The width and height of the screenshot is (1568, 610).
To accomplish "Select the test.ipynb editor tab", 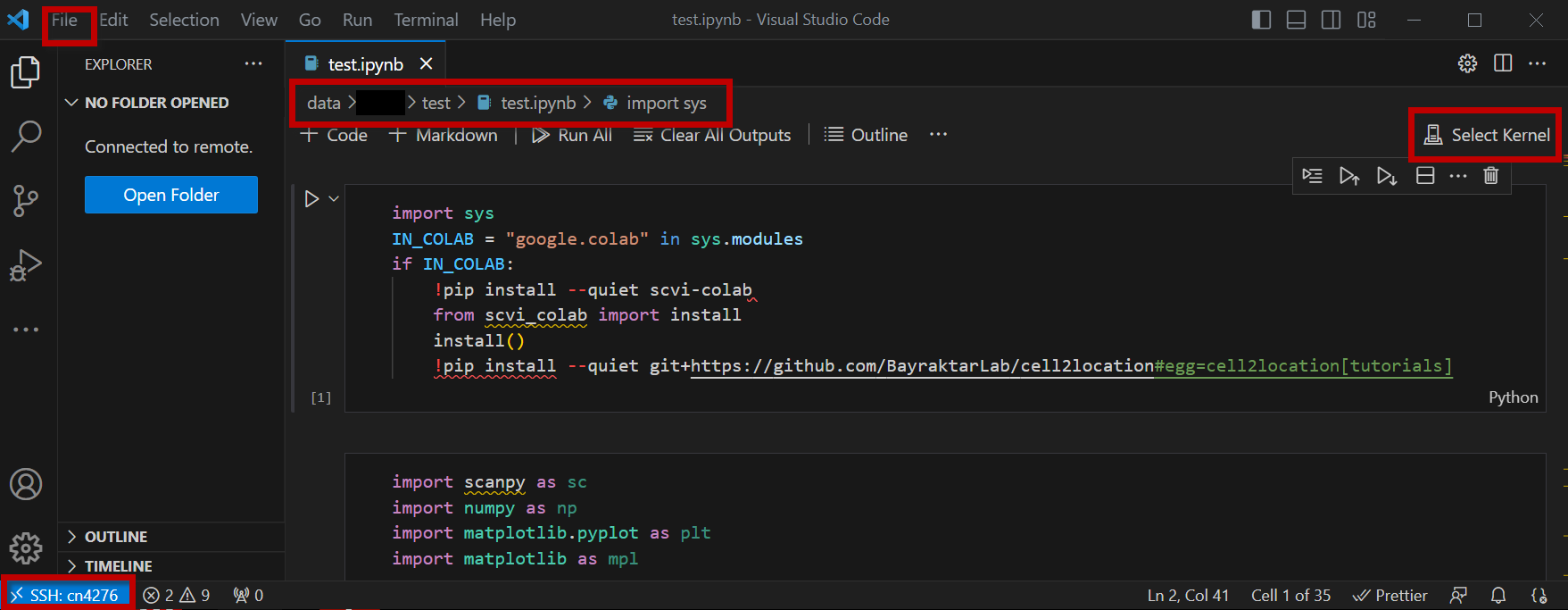I will [365, 64].
